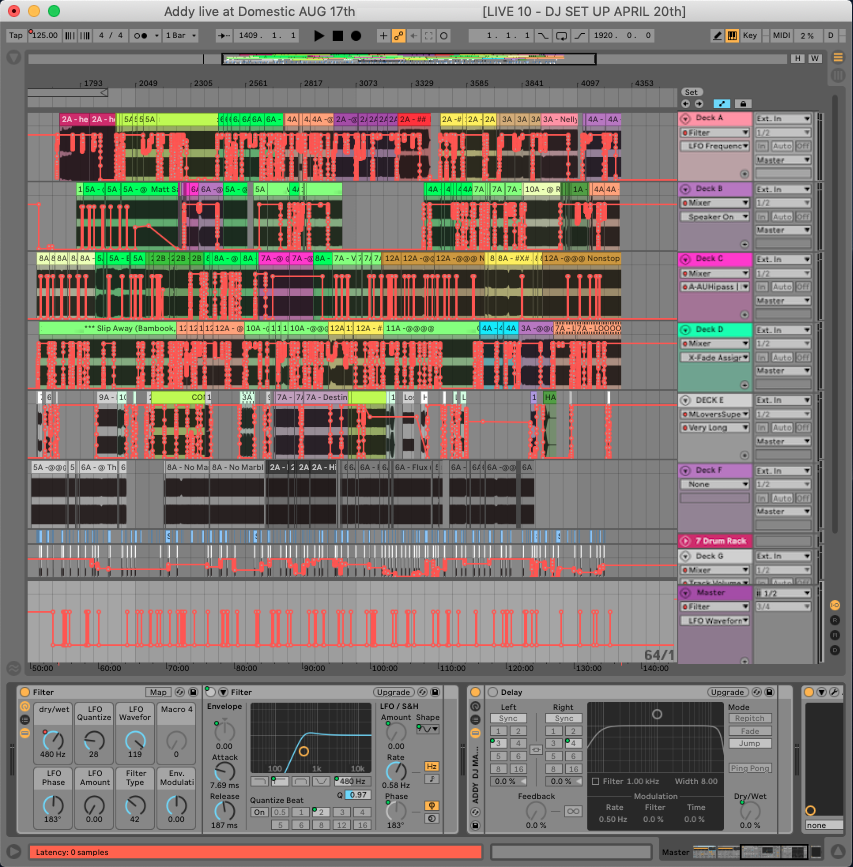Click the Punch-Out switch
Screen dimensions: 853x867
pyautogui.click(x=579, y=35)
